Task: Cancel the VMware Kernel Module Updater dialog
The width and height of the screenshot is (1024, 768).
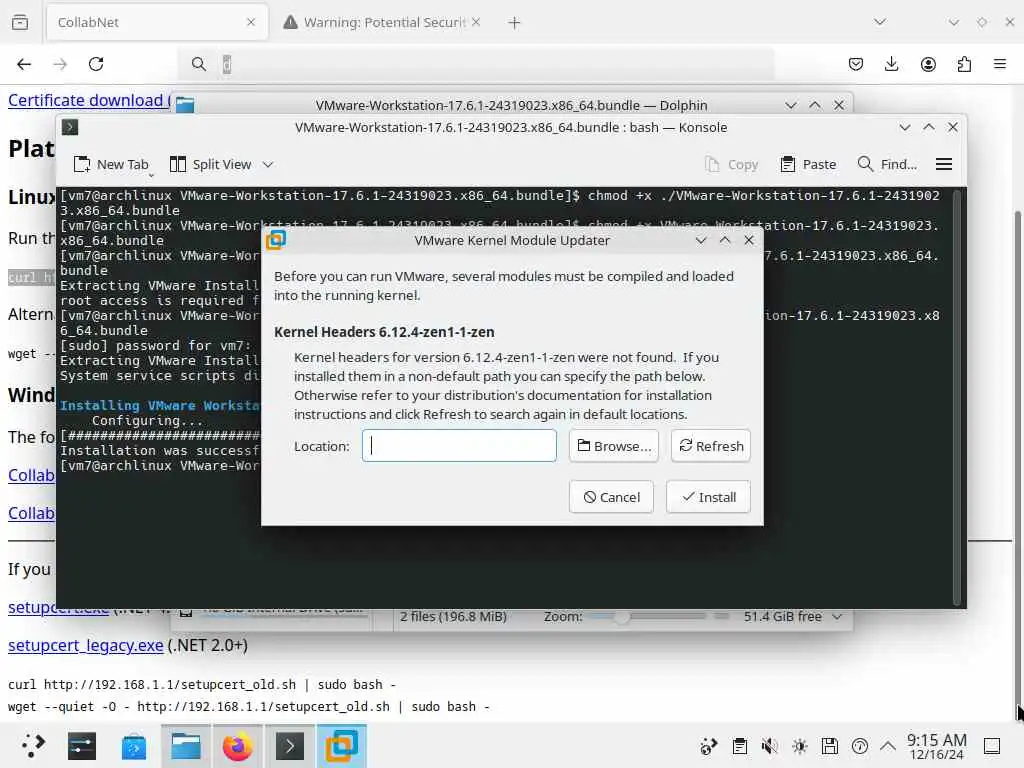Action: click(x=611, y=497)
